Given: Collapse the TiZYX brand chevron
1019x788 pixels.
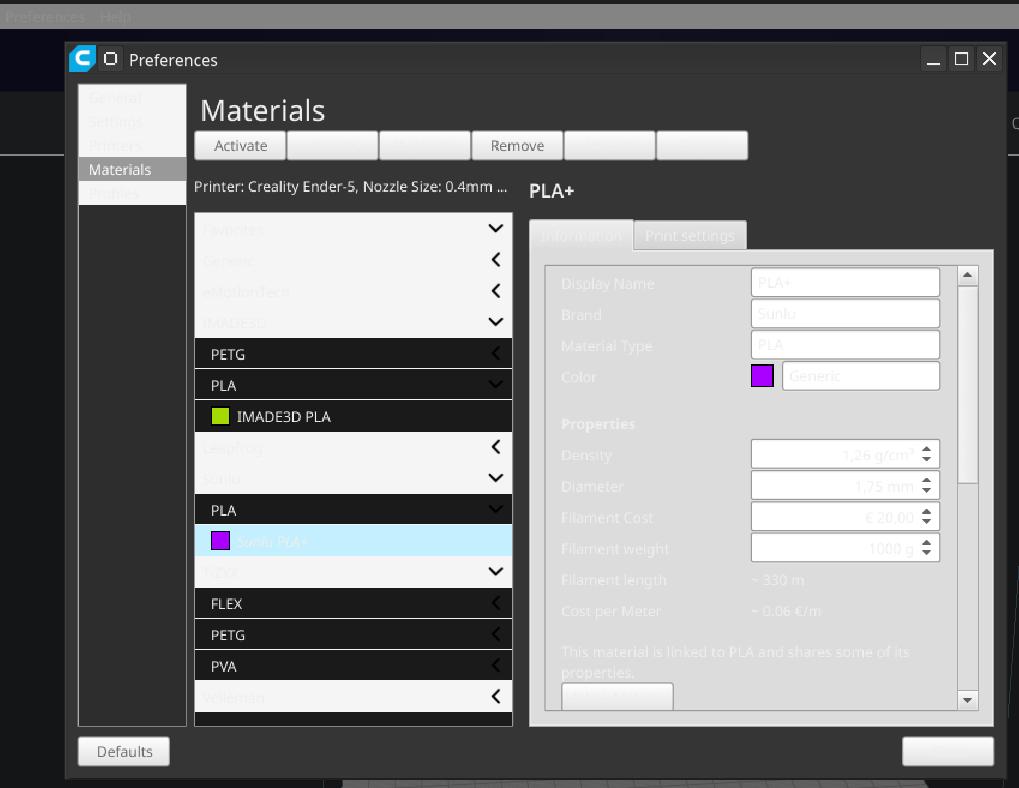Looking at the screenshot, I should pos(496,572).
